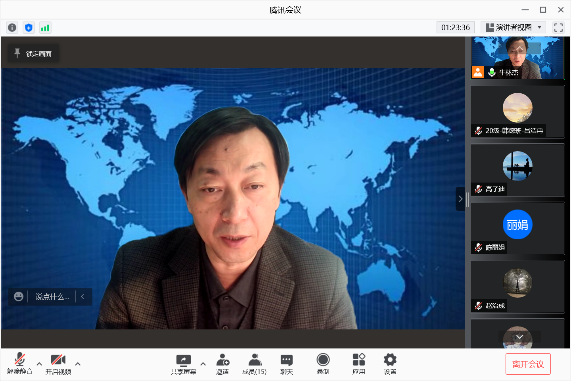Open the apps grid icon

pyautogui.click(x=359, y=364)
